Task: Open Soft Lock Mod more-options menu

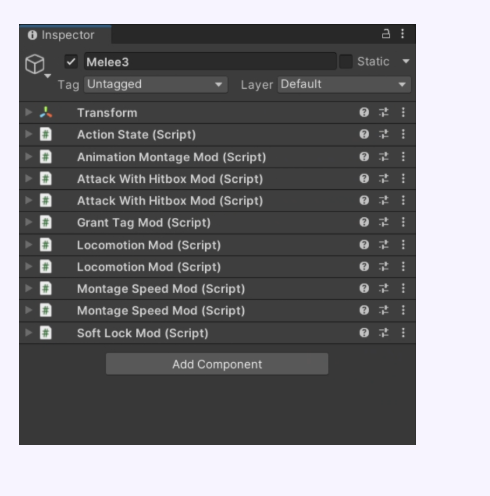Action: [x=403, y=333]
